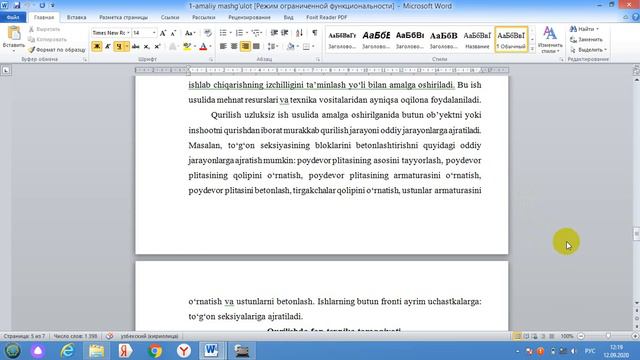The height and width of the screenshot is (360, 640).
Task: Increase font size with the grow font icon
Action: [163, 33]
